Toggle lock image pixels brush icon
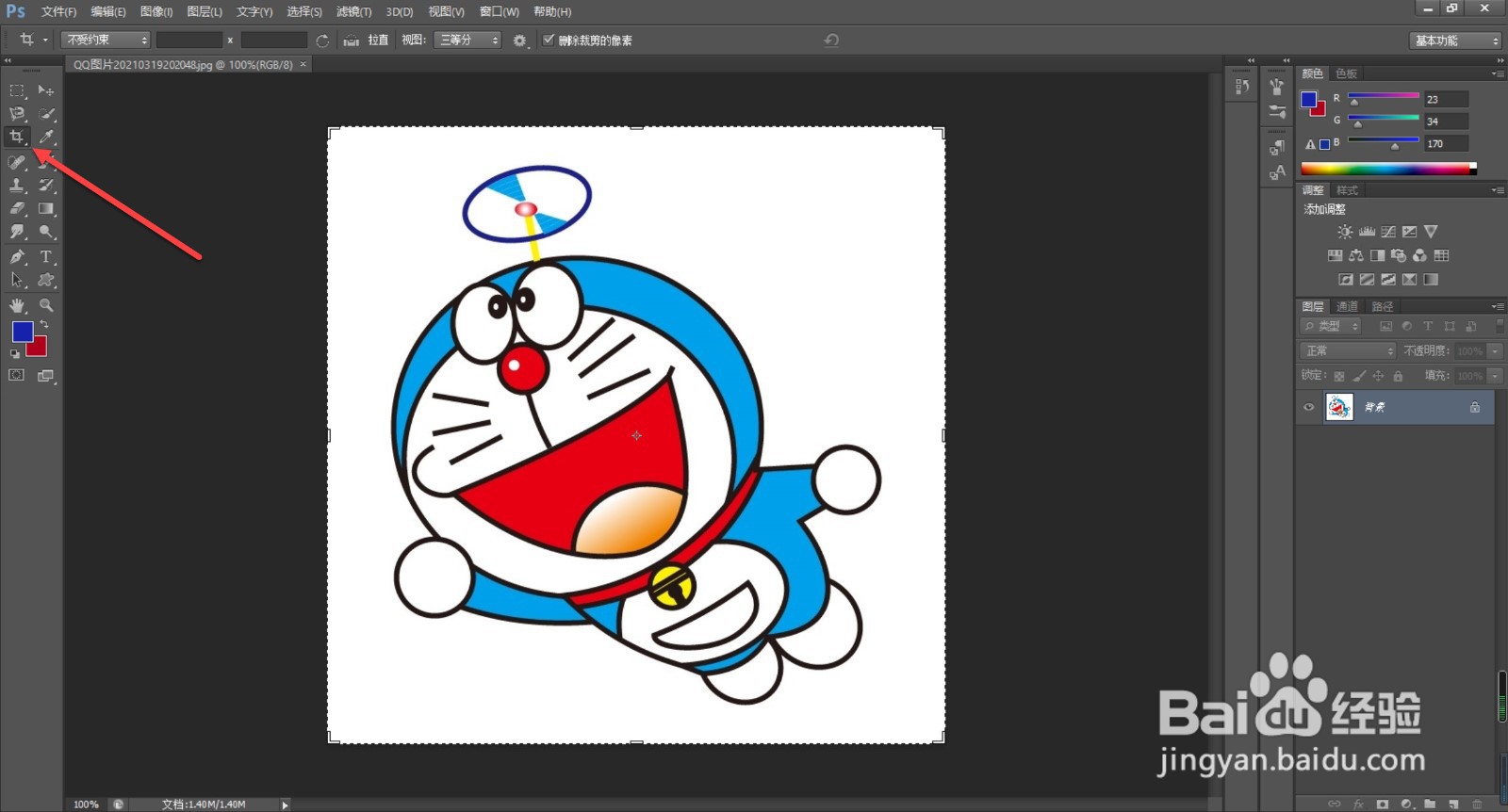 click(1359, 376)
